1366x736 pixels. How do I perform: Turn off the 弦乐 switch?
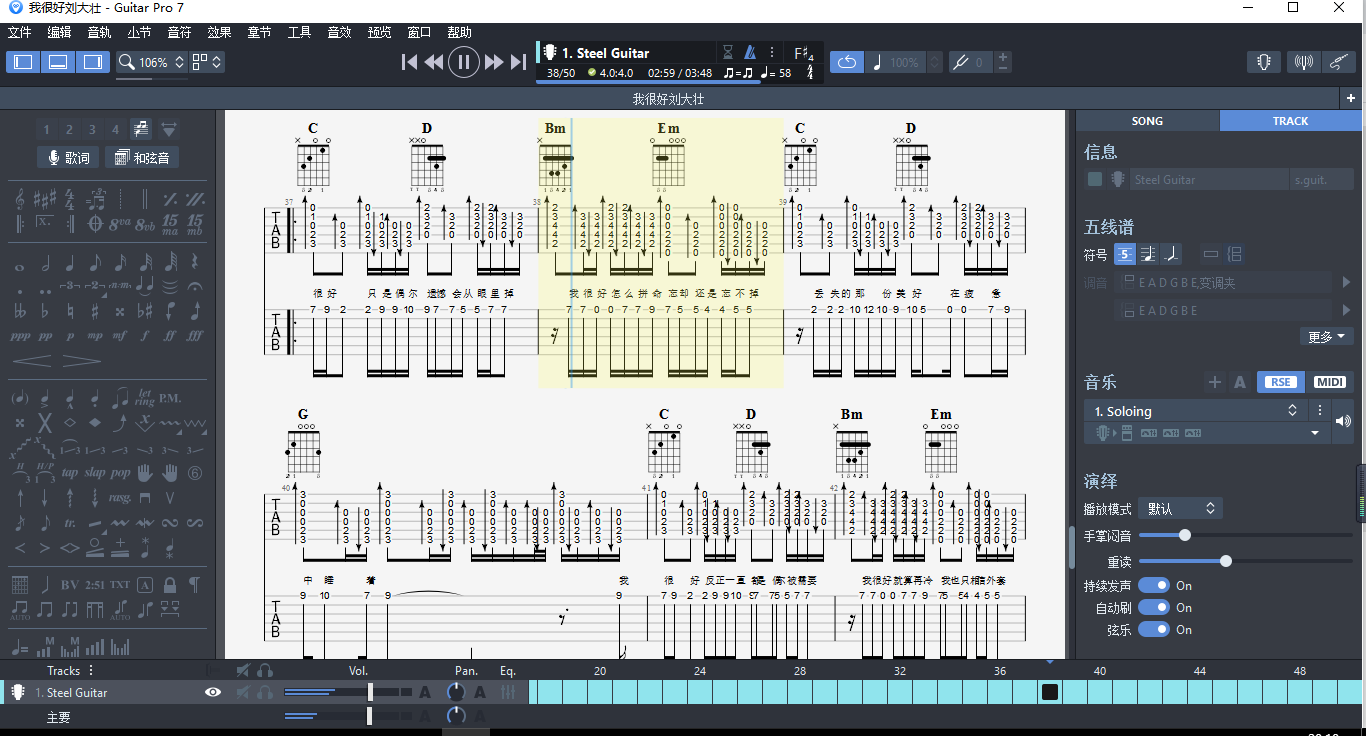pos(1154,629)
